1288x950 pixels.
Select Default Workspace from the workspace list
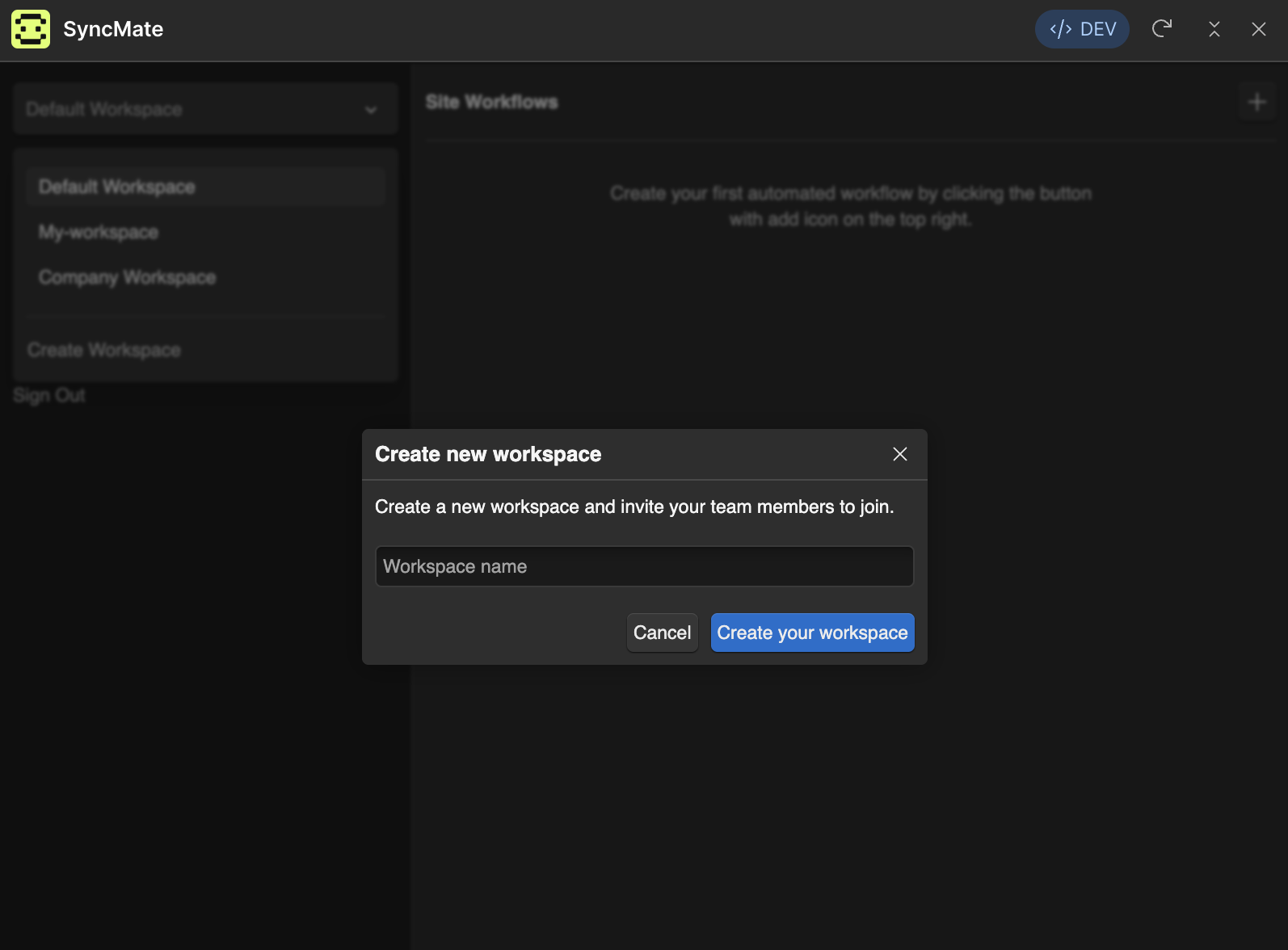[x=117, y=187]
